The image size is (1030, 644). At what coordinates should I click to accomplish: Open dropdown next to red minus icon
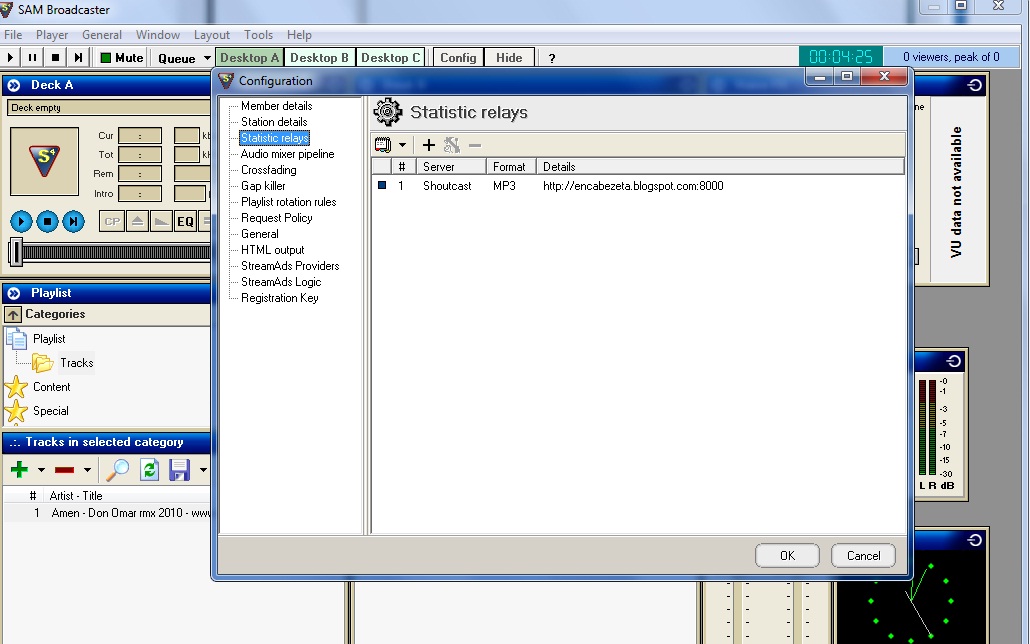[87, 470]
